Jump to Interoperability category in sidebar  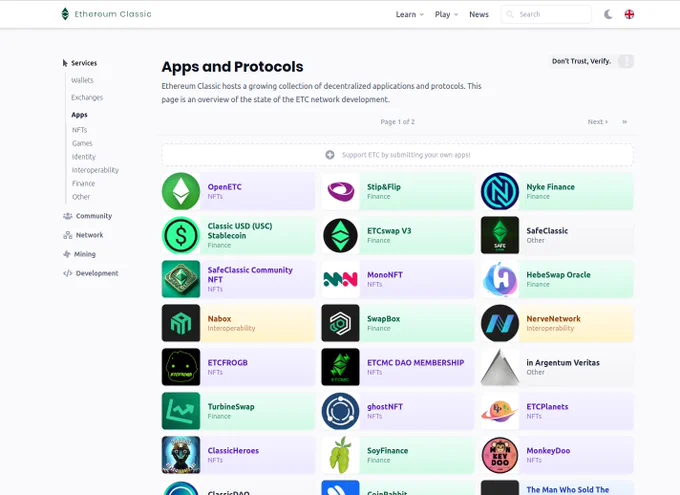(x=95, y=170)
